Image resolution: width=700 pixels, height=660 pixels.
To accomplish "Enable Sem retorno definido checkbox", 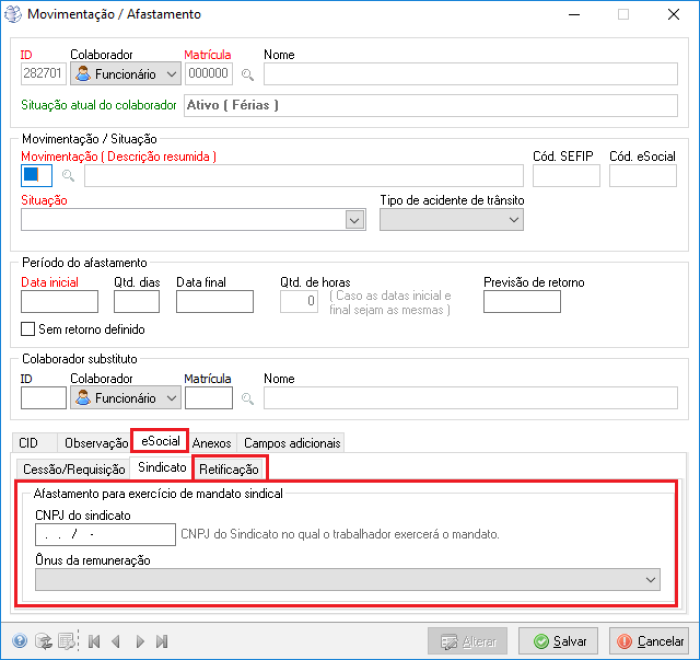I will pos(28,329).
